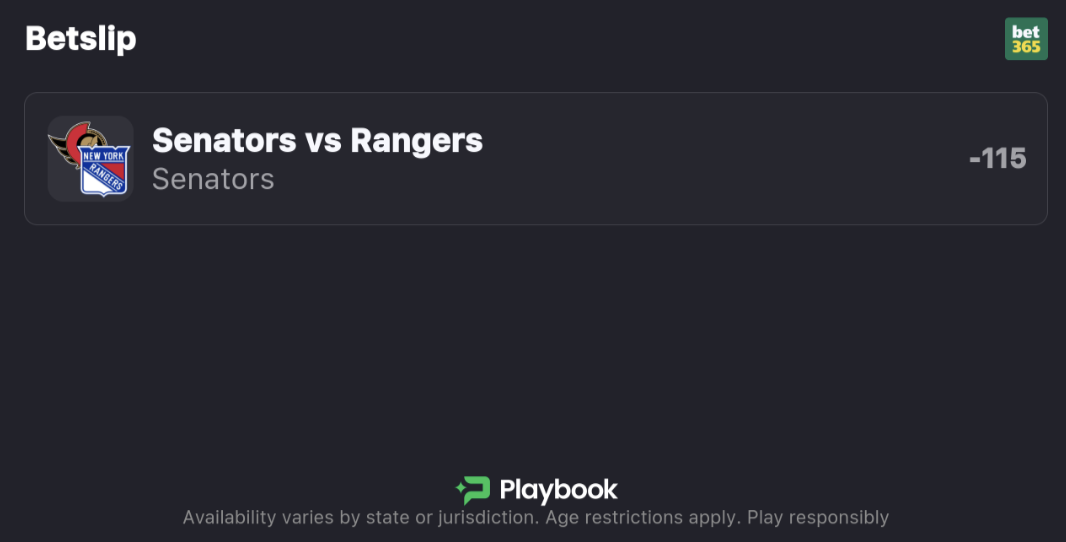Click the New York Rangers shield logo
The width and height of the screenshot is (1066, 542).
104,172
